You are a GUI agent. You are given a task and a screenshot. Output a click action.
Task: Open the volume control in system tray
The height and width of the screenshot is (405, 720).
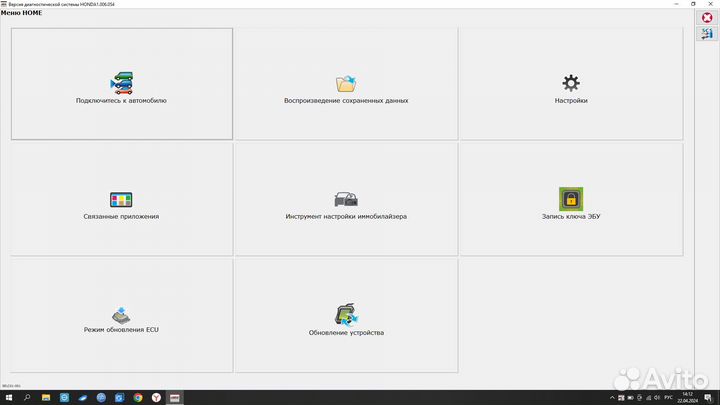655,397
